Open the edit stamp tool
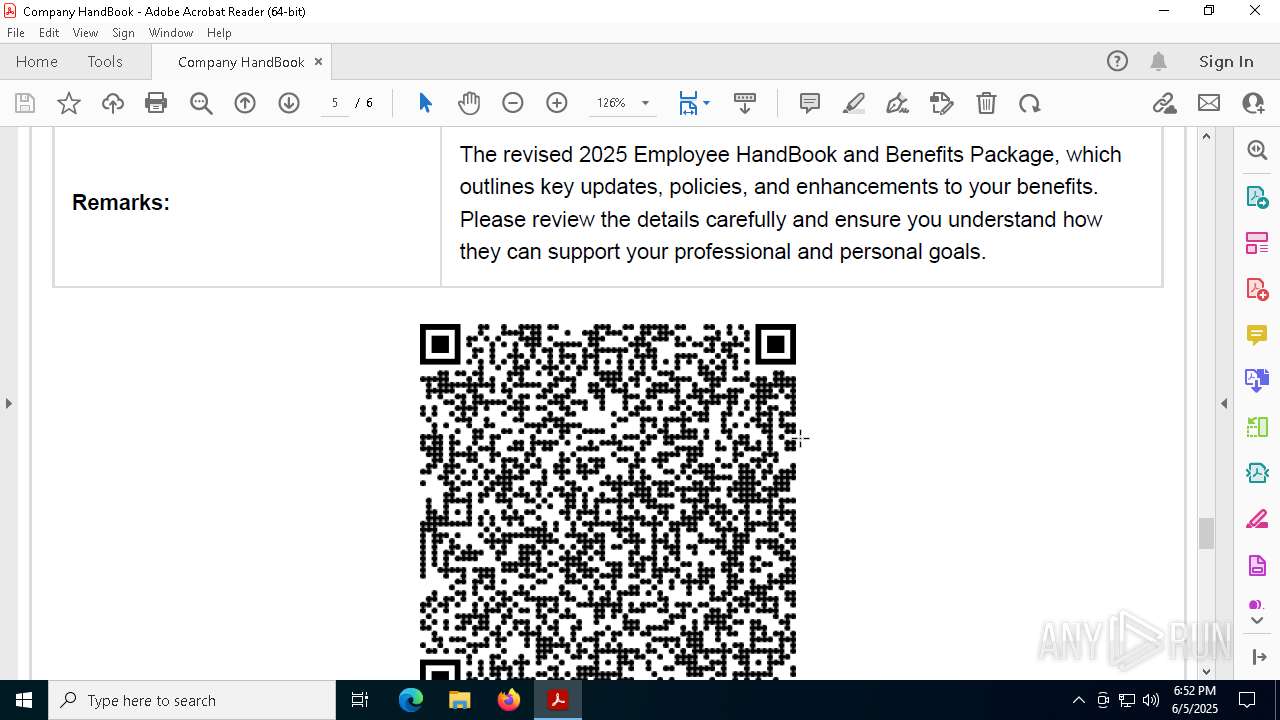The image size is (1280, 720). coord(942,103)
